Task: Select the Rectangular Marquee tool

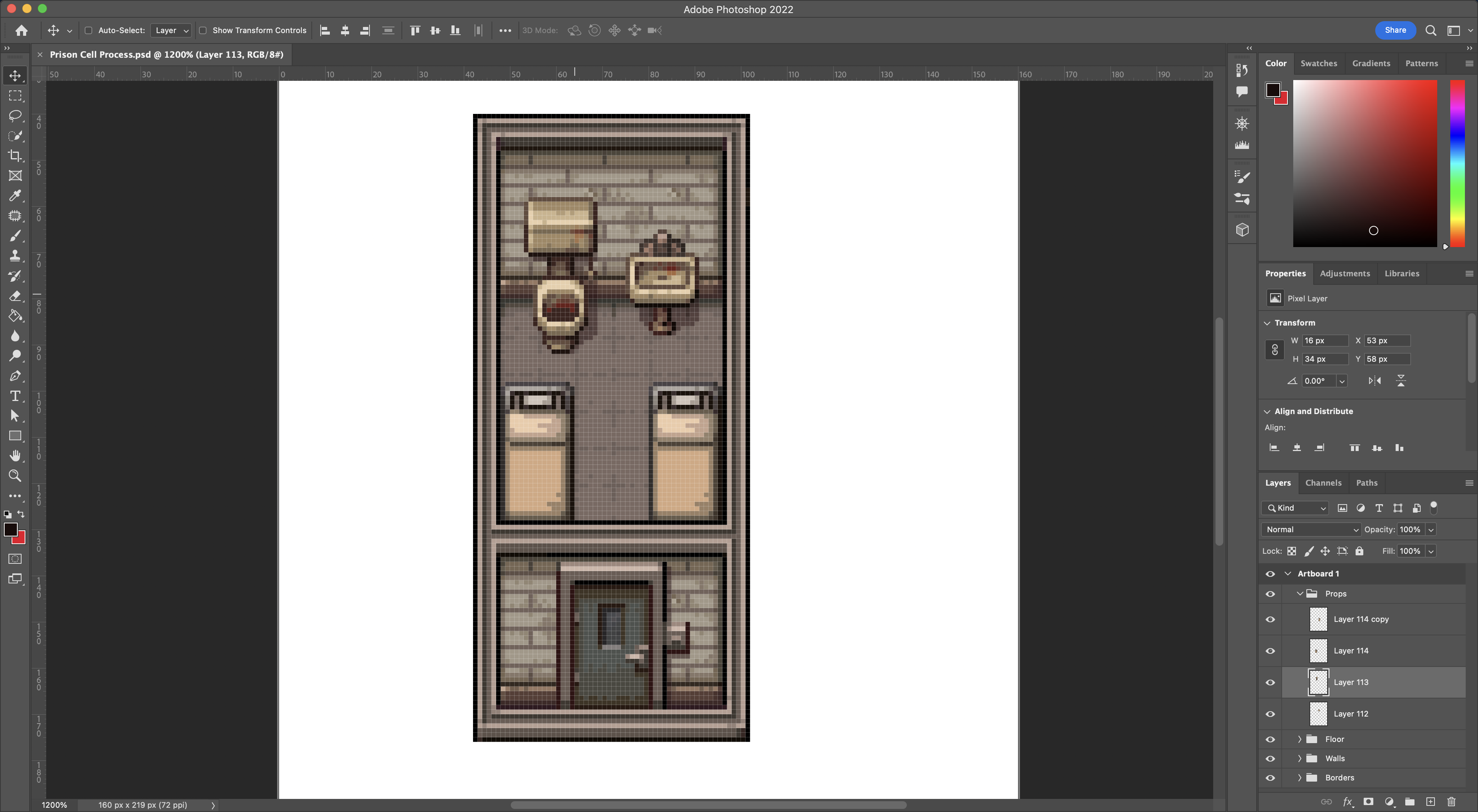Action: tap(15, 96)
